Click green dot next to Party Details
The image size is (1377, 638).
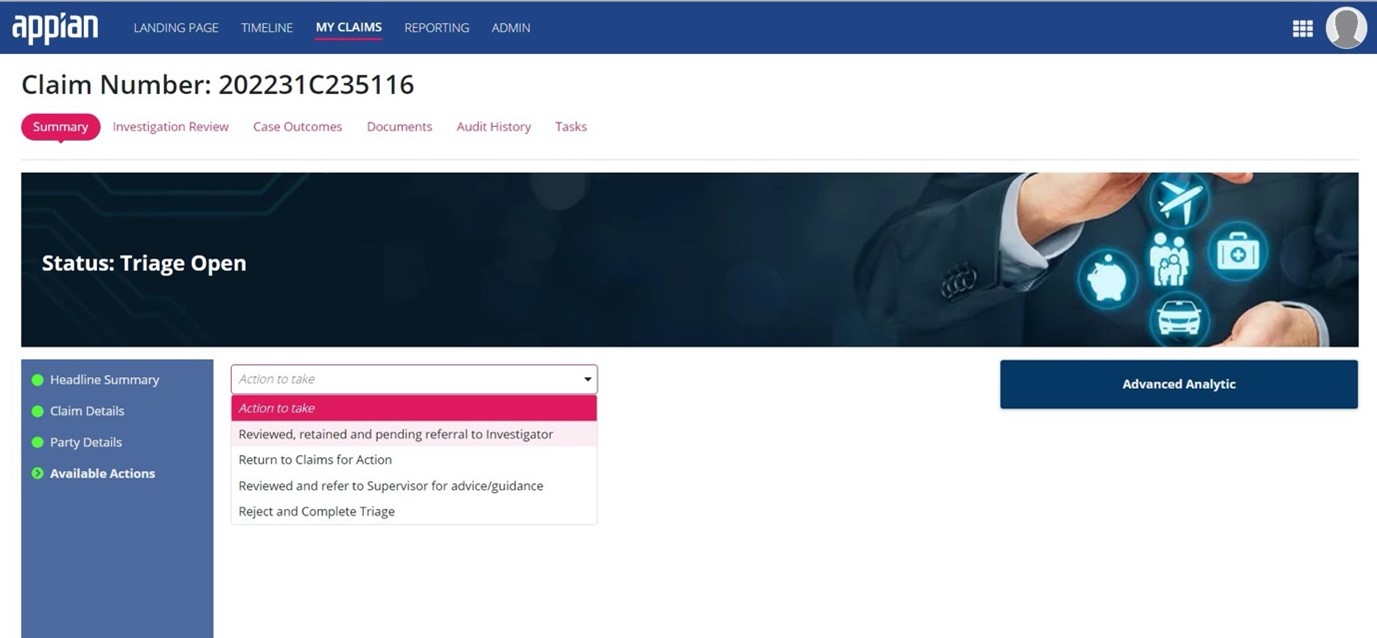pyautogui.click(x=38, y=442)
